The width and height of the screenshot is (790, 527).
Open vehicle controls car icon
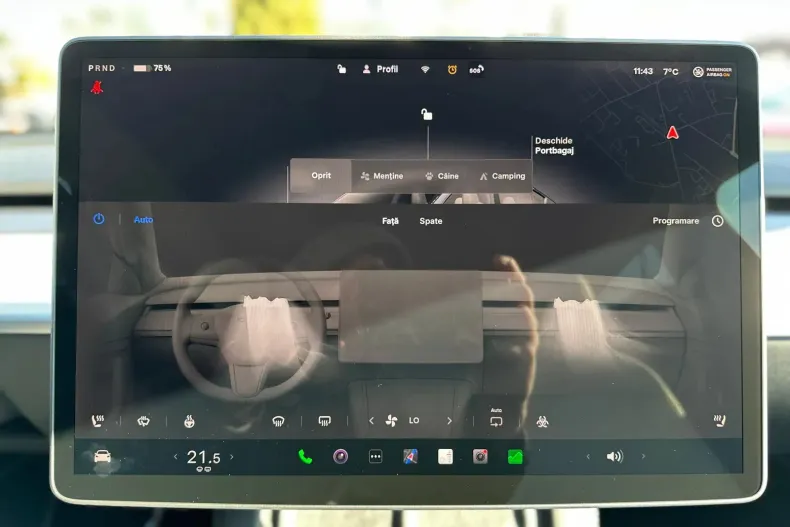[103, 456]
